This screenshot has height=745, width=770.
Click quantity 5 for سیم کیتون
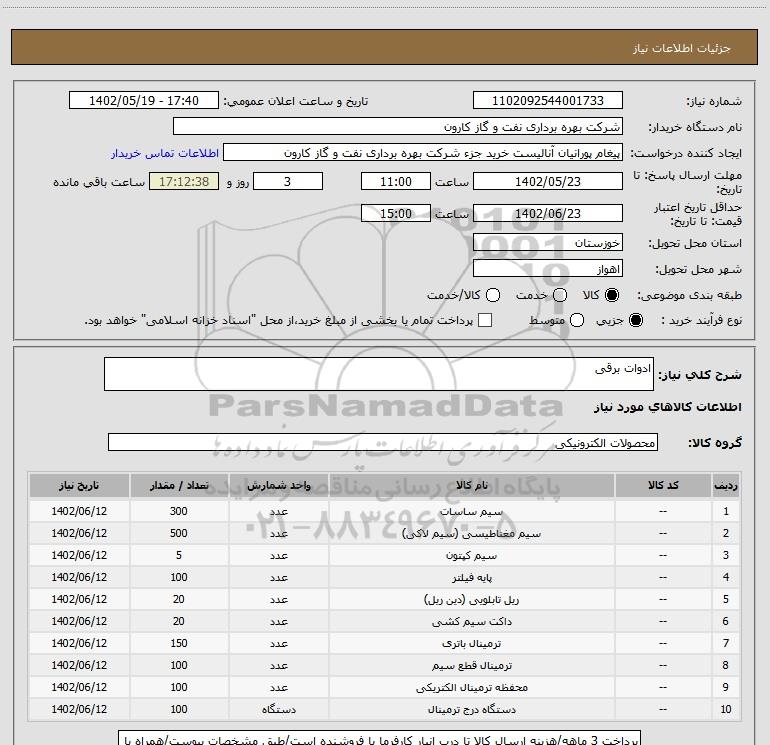[x=179, y=555]
